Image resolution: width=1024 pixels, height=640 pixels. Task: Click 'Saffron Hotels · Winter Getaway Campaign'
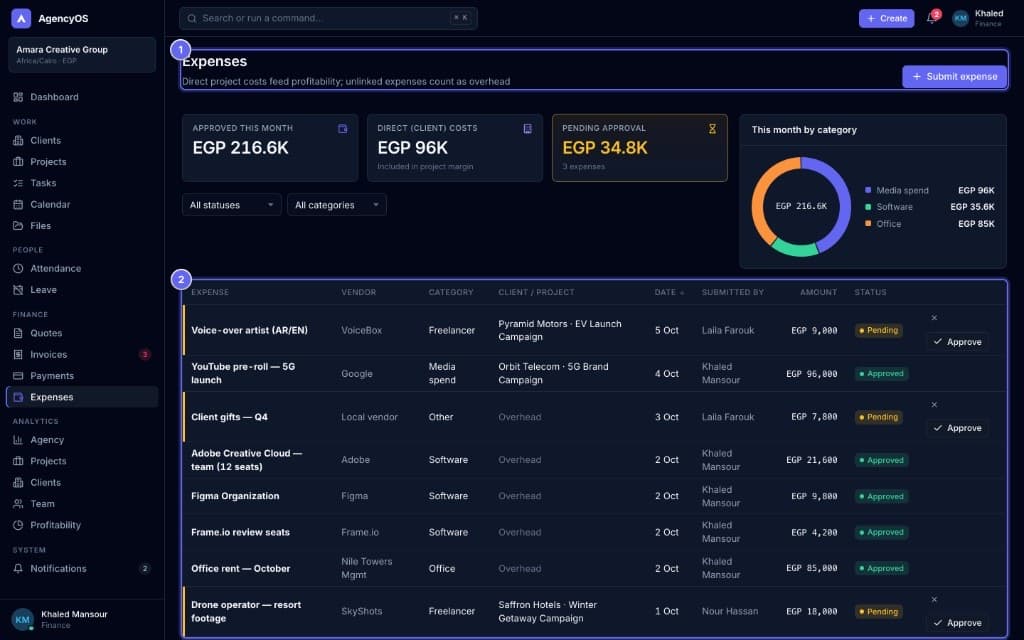pyautogui.click(x=547, y=611)
